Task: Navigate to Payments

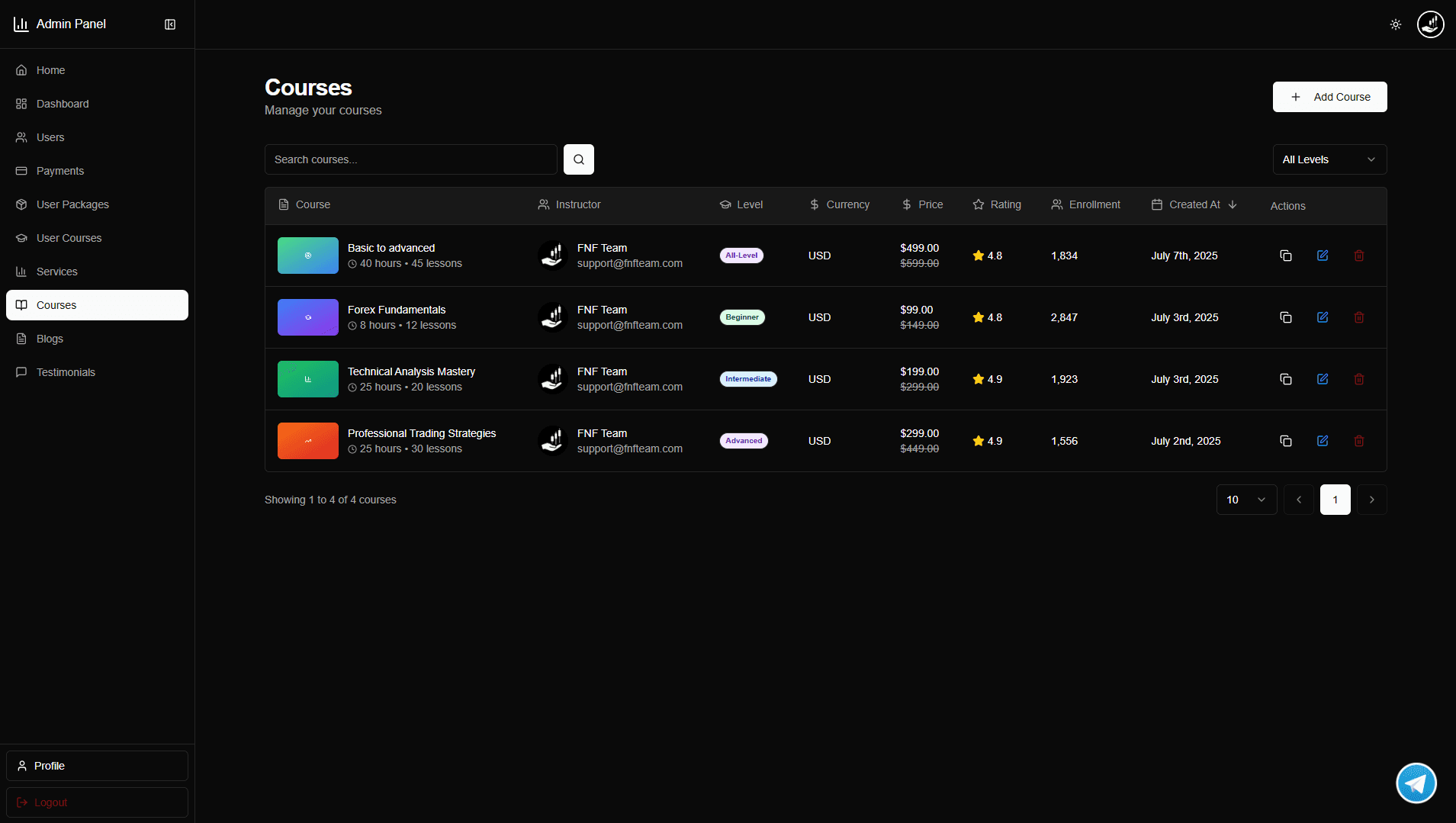Action: click(x=97, y=171)
